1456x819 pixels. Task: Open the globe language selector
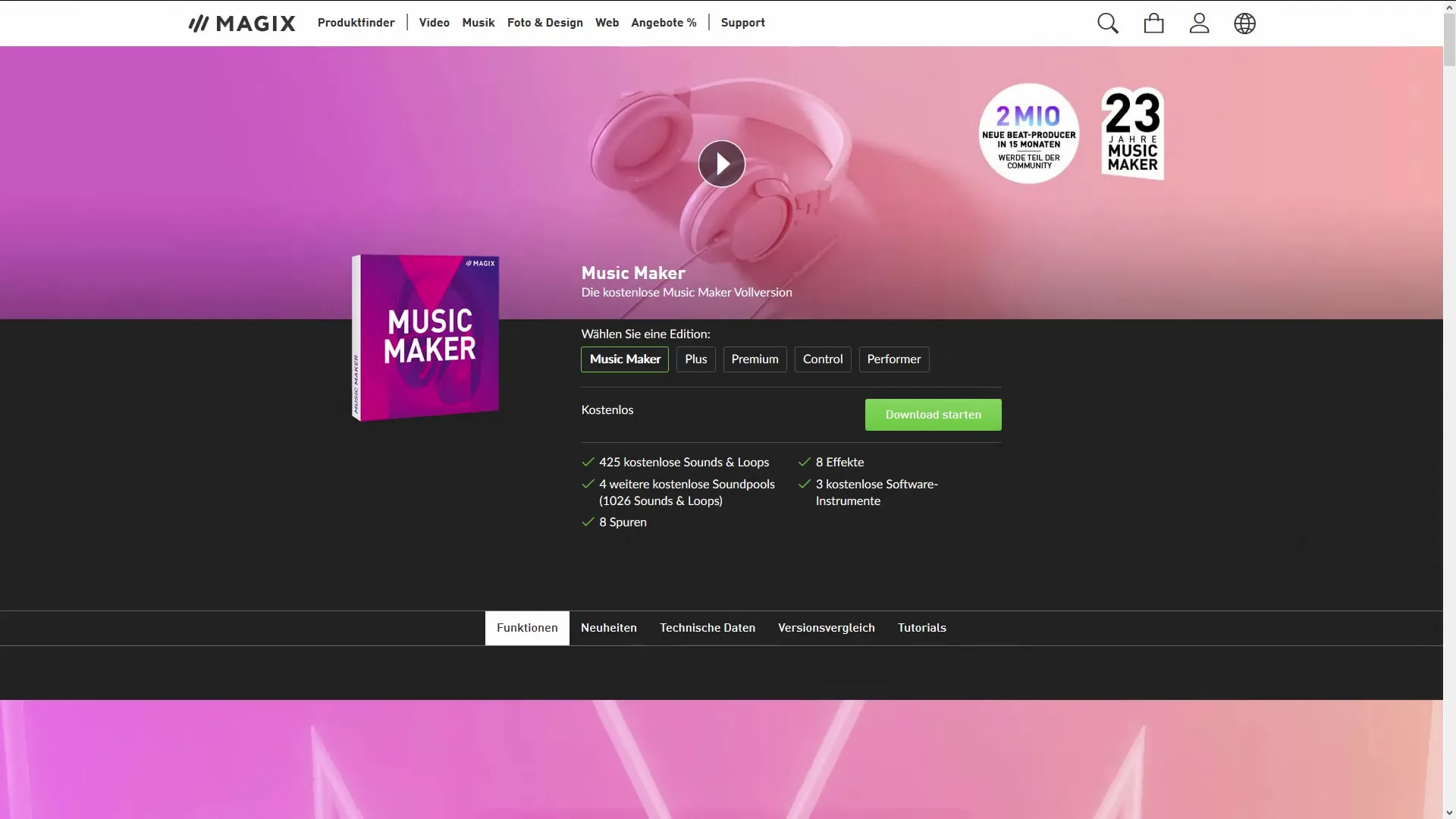tap(1244, 24)
